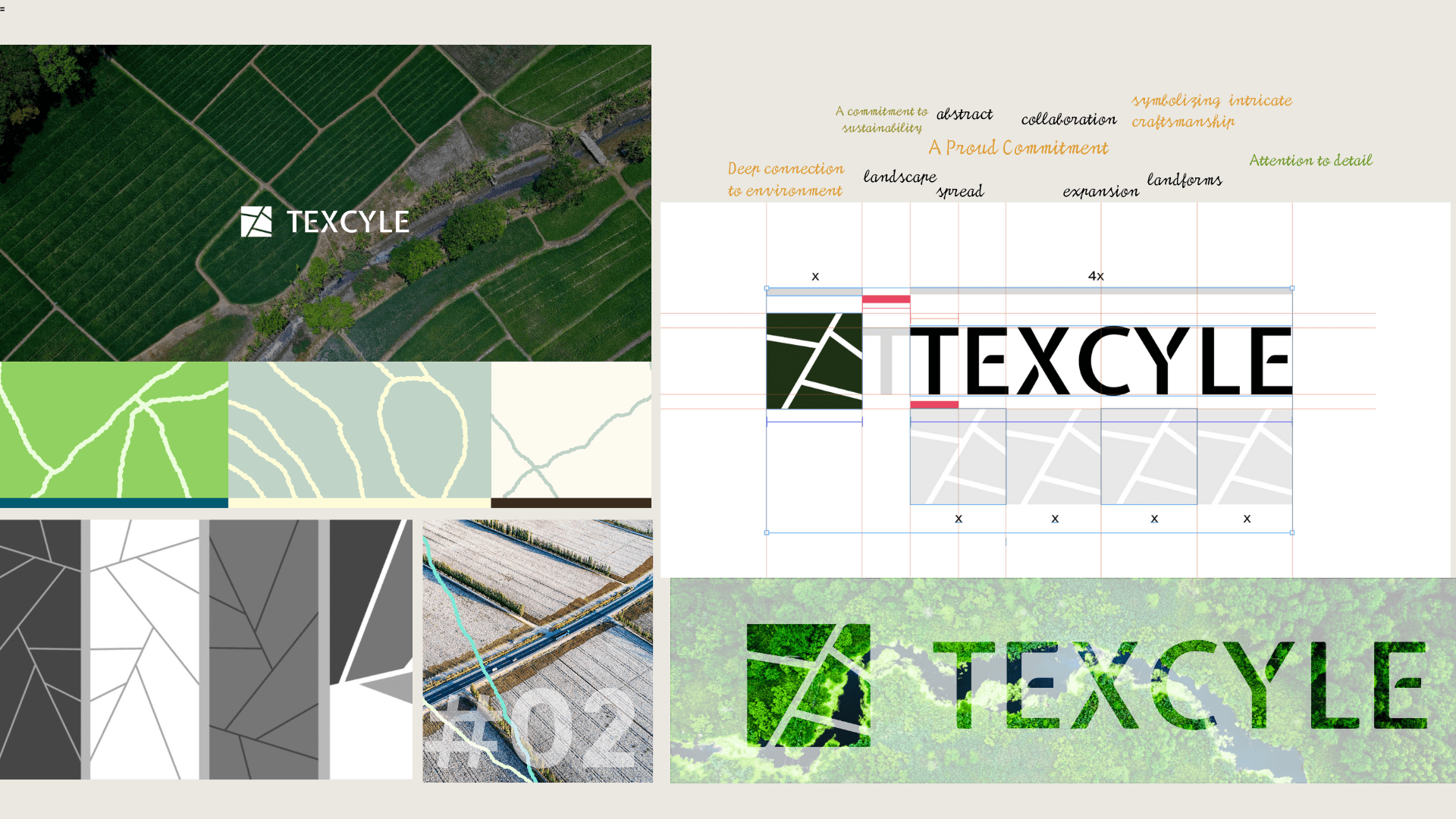Screen dimensions: 1456x819
Task: Select the 'Attention to detail' green text
Action: [1310, 161]
